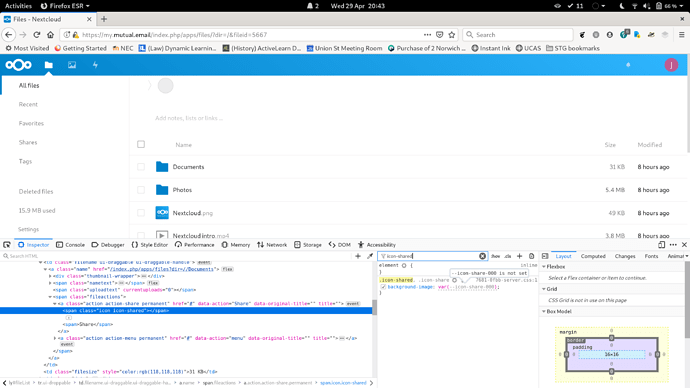This screenshot has width=690, height=388.
Task: Select the Nextcloud.png row checkbox
Action: (141, 213)
